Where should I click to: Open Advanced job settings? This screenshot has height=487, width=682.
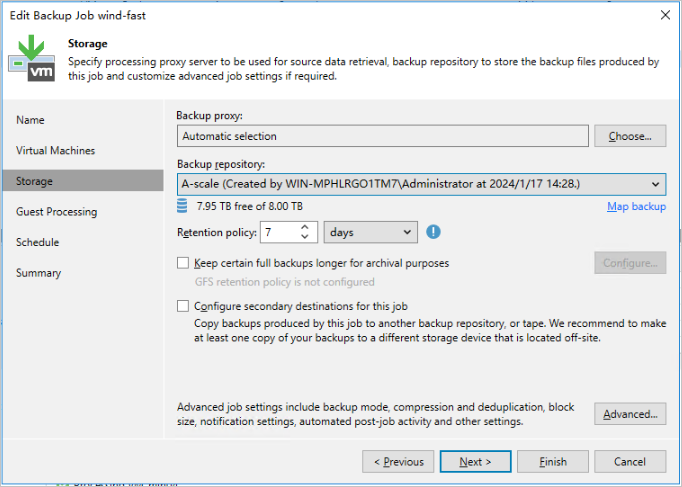(x=630, y=414)
